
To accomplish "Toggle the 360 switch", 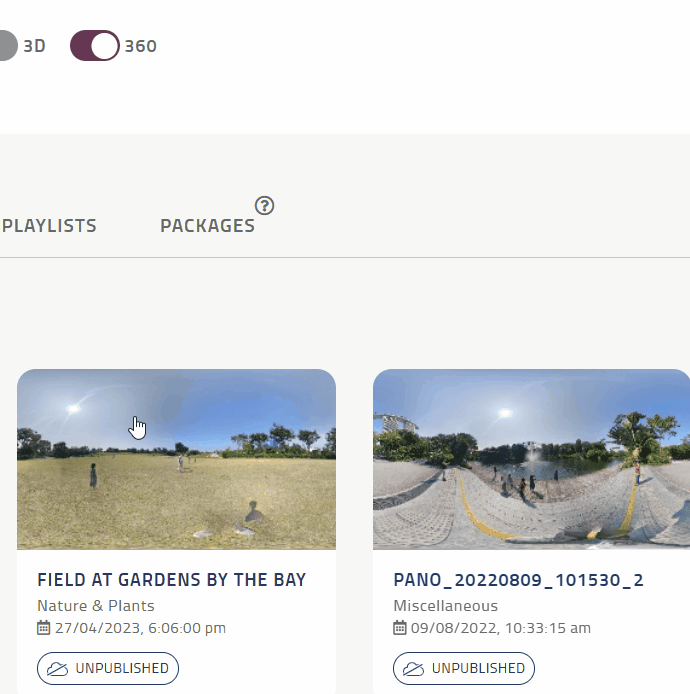I will click(94, 46).
